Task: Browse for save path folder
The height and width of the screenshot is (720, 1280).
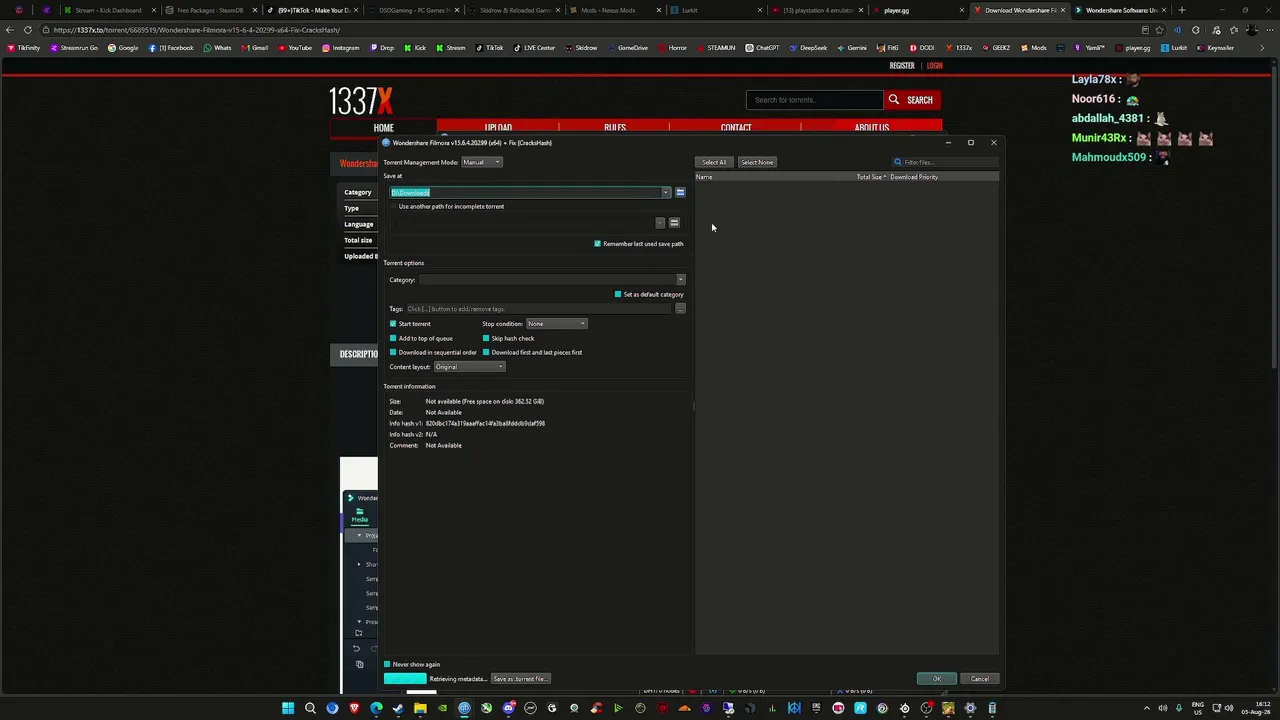Action: (x=680, y=192)
